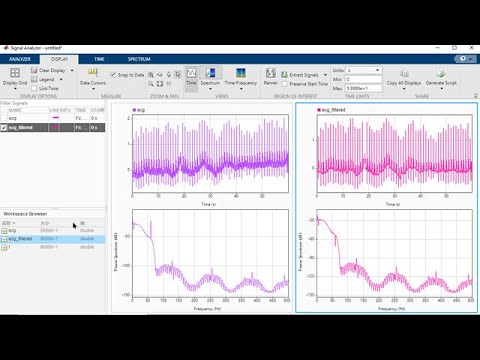Image resolution: width=480 pixels, height=360 pixels.
Task: Enable the Panner tool
Action: click(271, 76)
